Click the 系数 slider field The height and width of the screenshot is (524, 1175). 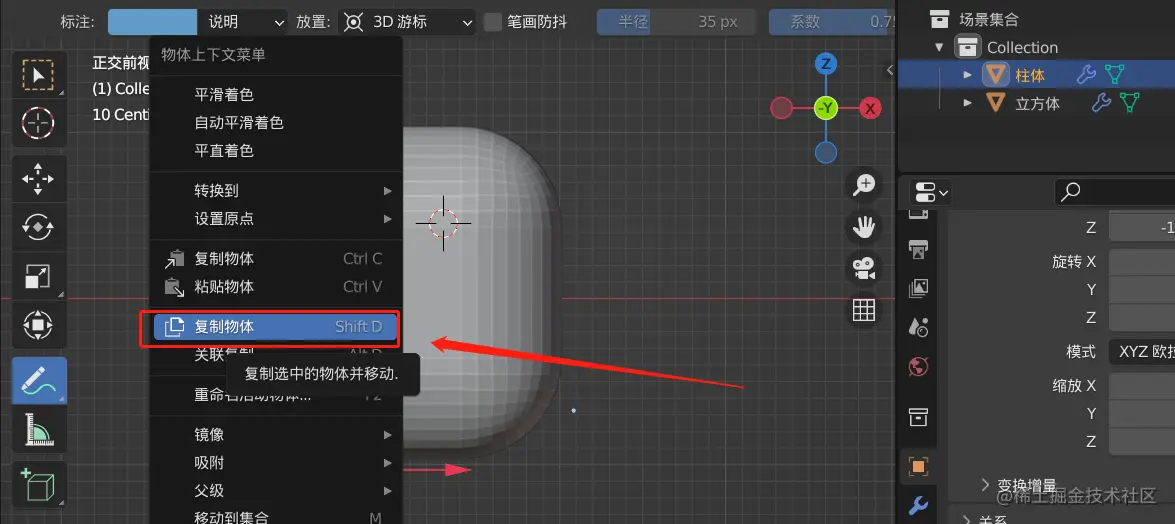(833, 22)
